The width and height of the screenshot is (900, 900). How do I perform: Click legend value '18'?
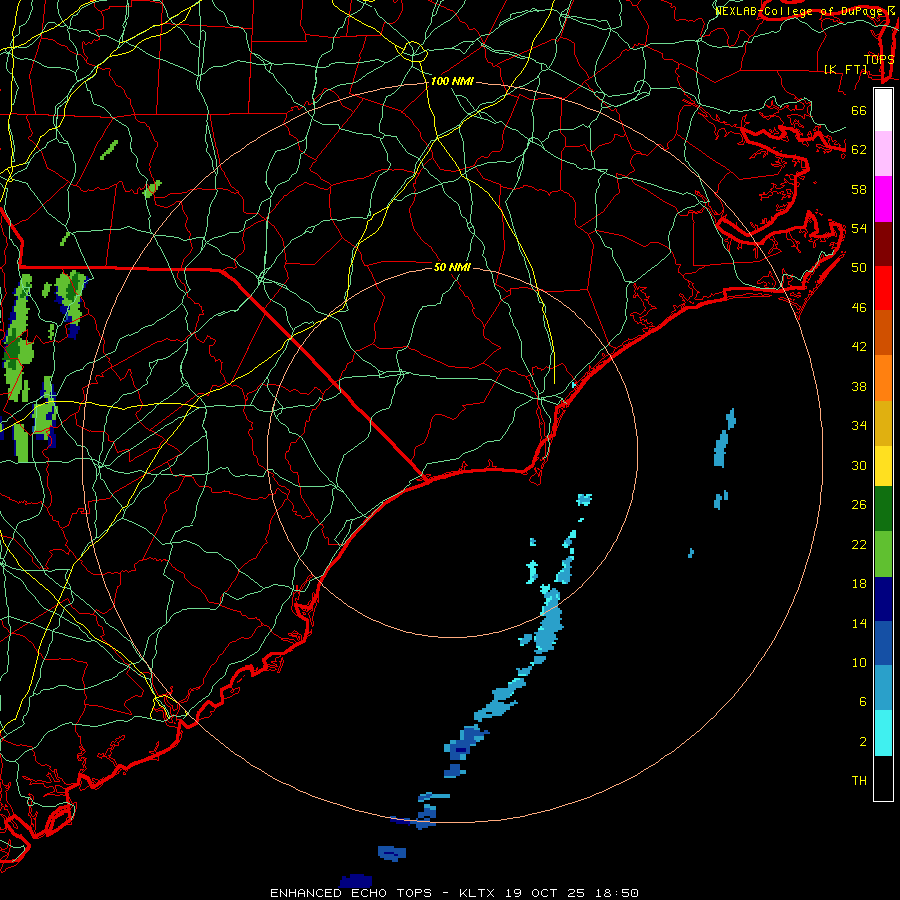(859, 584)
